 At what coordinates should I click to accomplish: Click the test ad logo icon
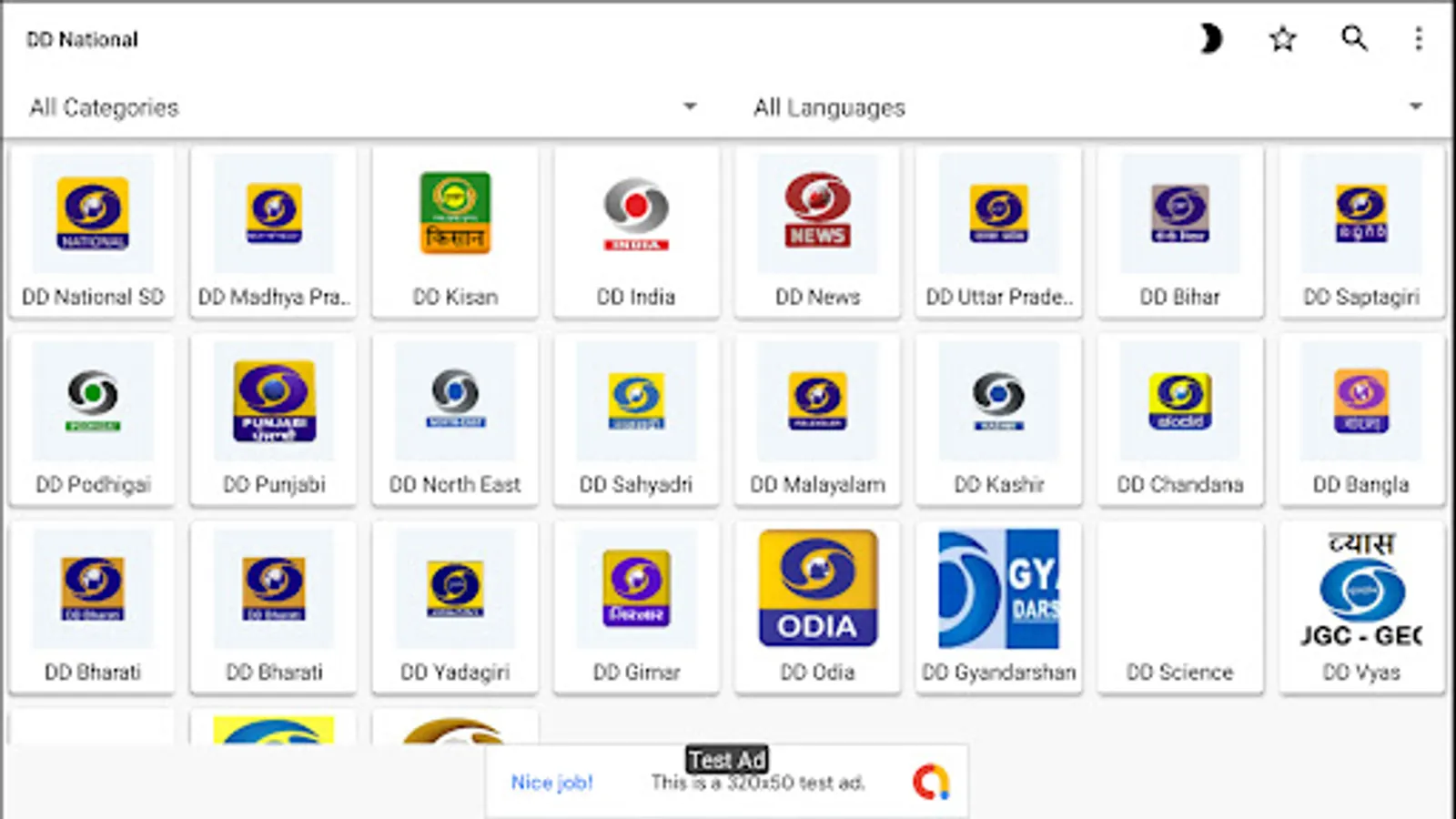point(931,783)
